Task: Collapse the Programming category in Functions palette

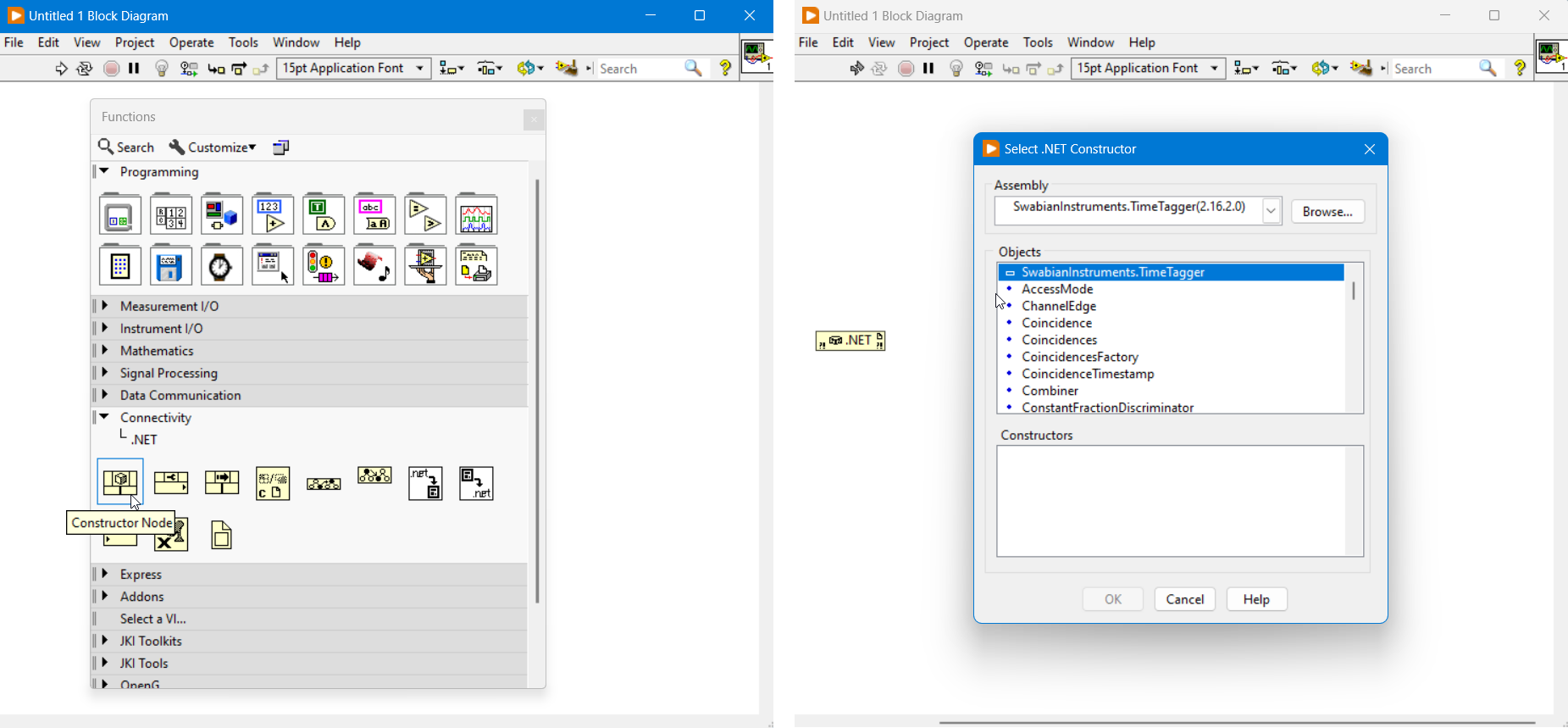Action: (x=105, y=171)
